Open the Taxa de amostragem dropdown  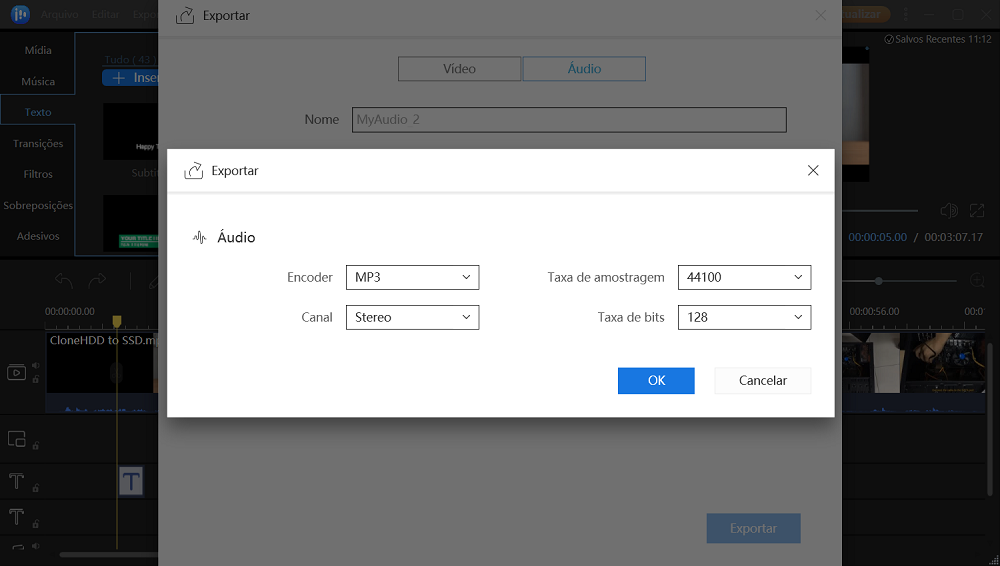pos(744,277)
